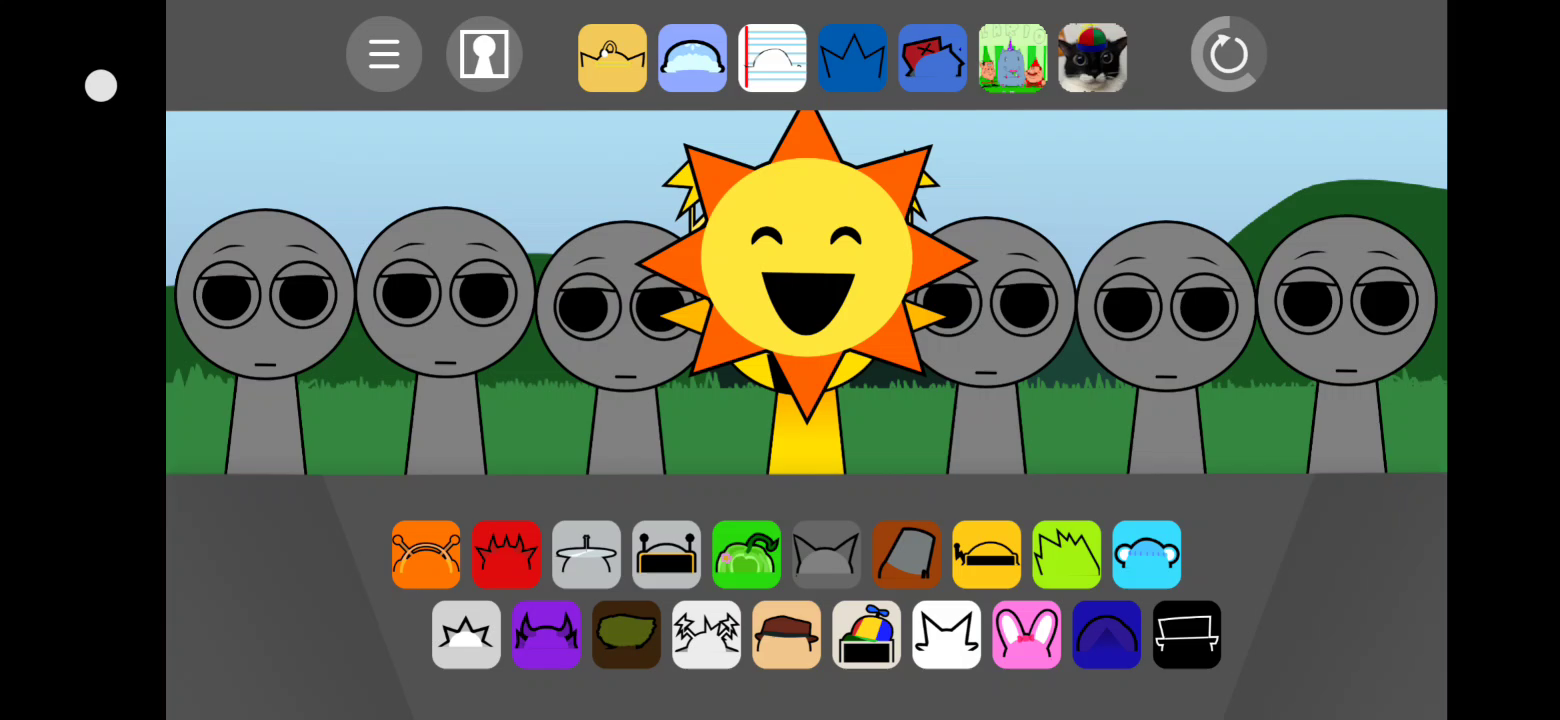Screen dimensions: 1560x720
Task: Pick the purple horned hair icon
Action: point(546,634)
